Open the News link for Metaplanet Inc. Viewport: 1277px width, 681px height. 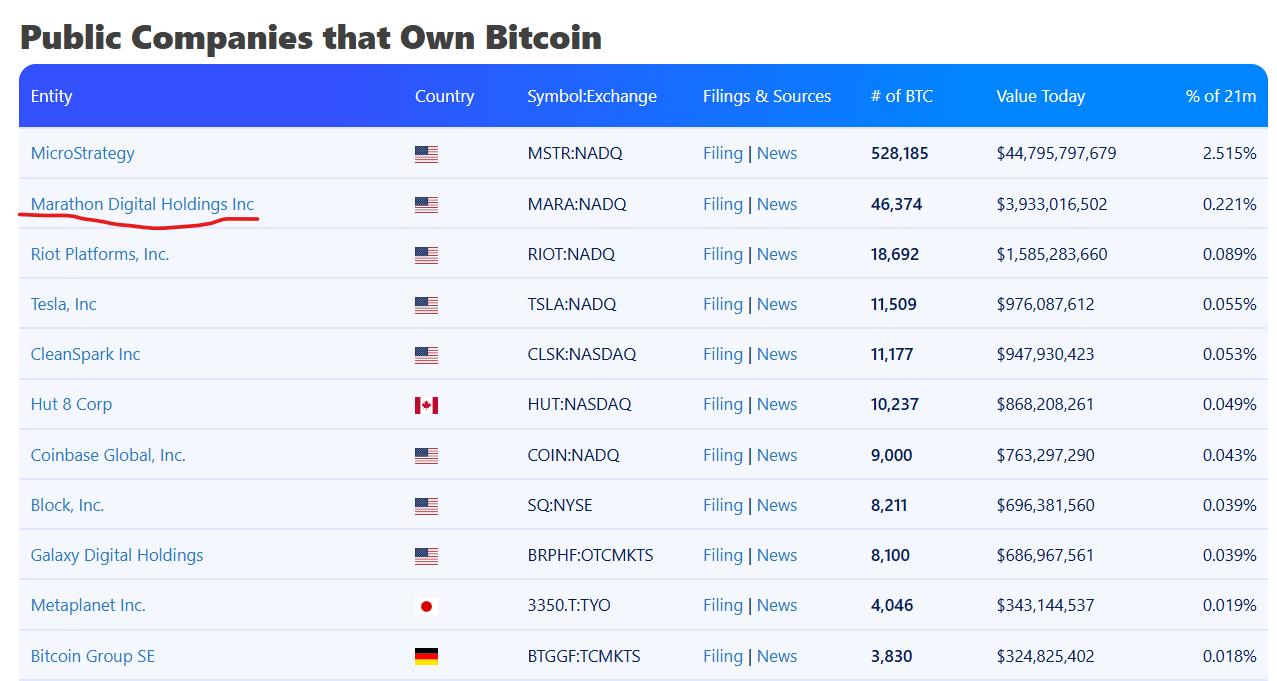(x=777, y=605)
